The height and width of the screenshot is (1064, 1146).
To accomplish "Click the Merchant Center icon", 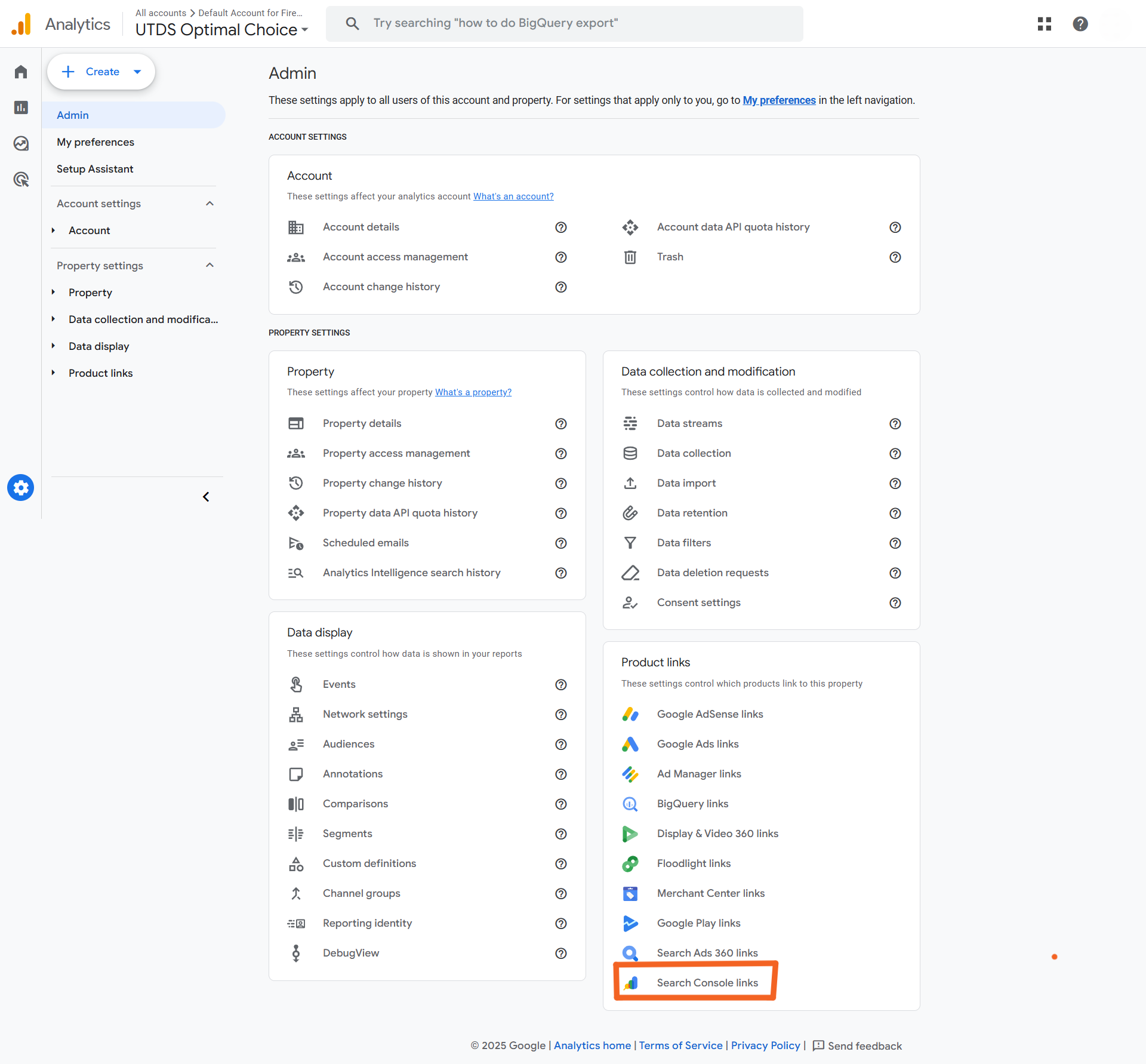I will pos(630,893).
